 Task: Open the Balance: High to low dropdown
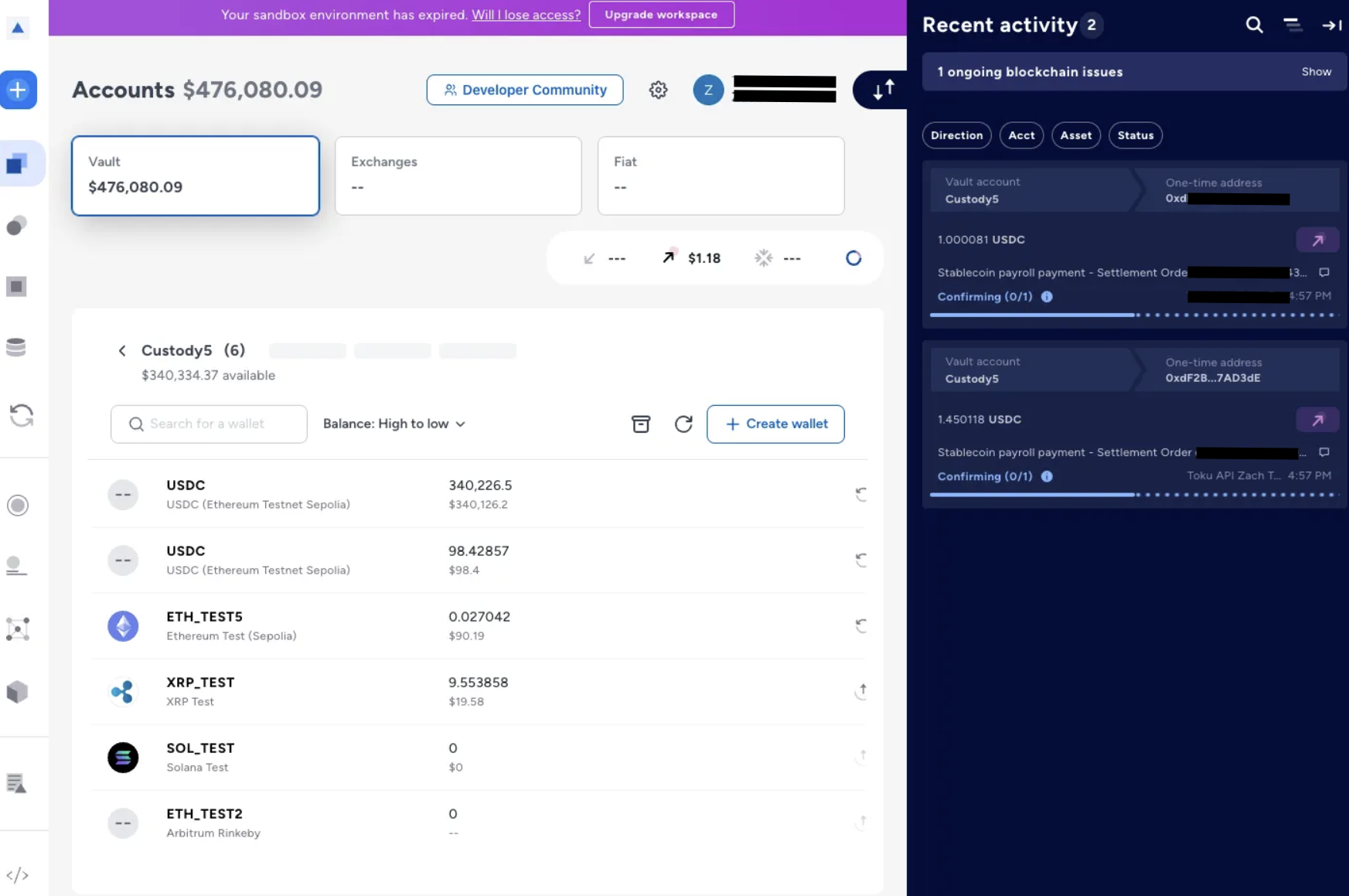[x=394, y=424]
